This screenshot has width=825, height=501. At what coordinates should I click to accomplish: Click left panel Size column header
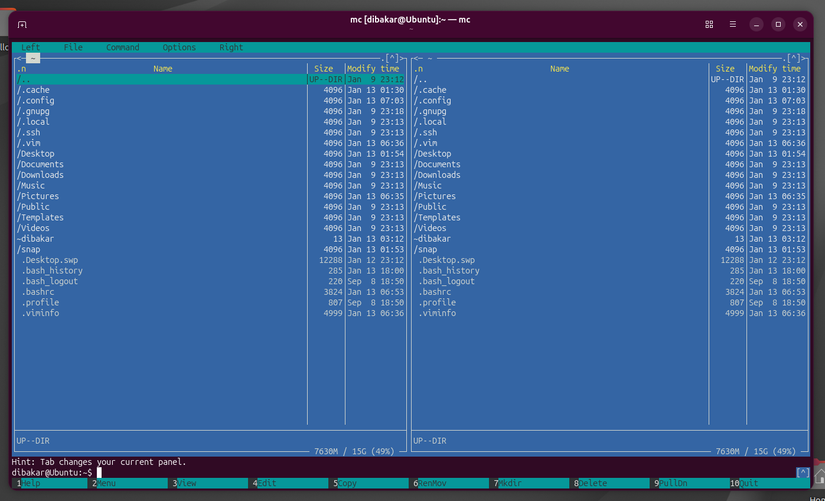click(324, 69)
